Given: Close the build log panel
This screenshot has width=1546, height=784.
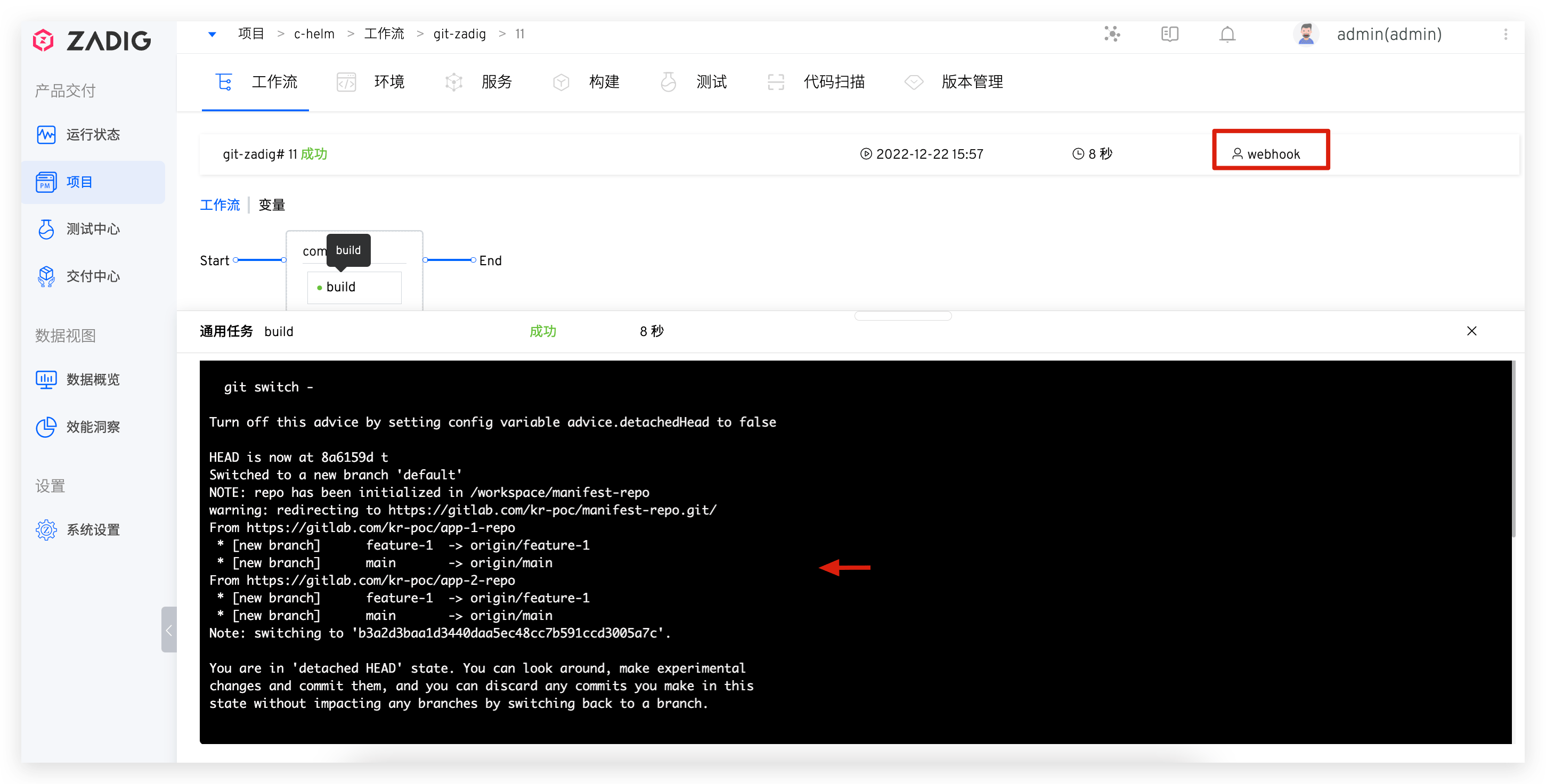Looking at the screenshot, I should coord(1471,331).
